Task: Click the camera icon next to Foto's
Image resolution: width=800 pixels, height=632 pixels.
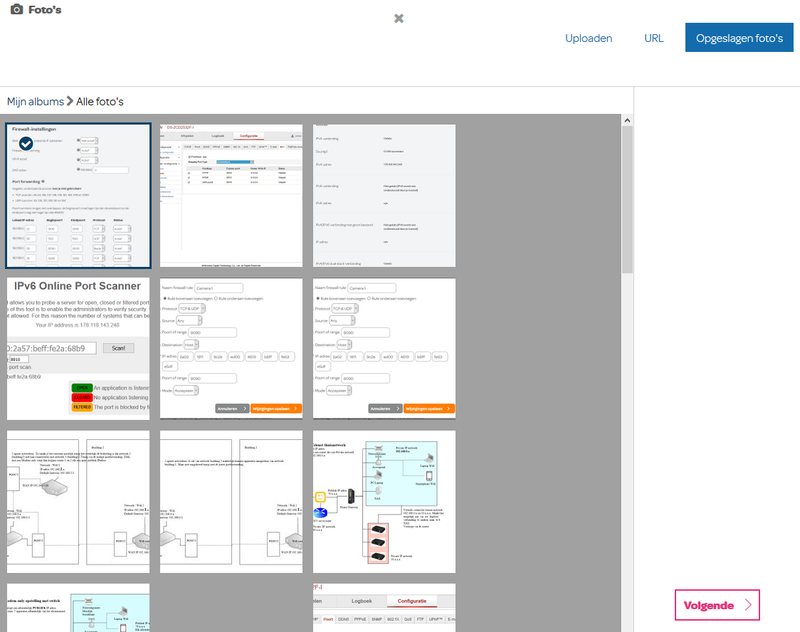Action: tap(17, 10)
